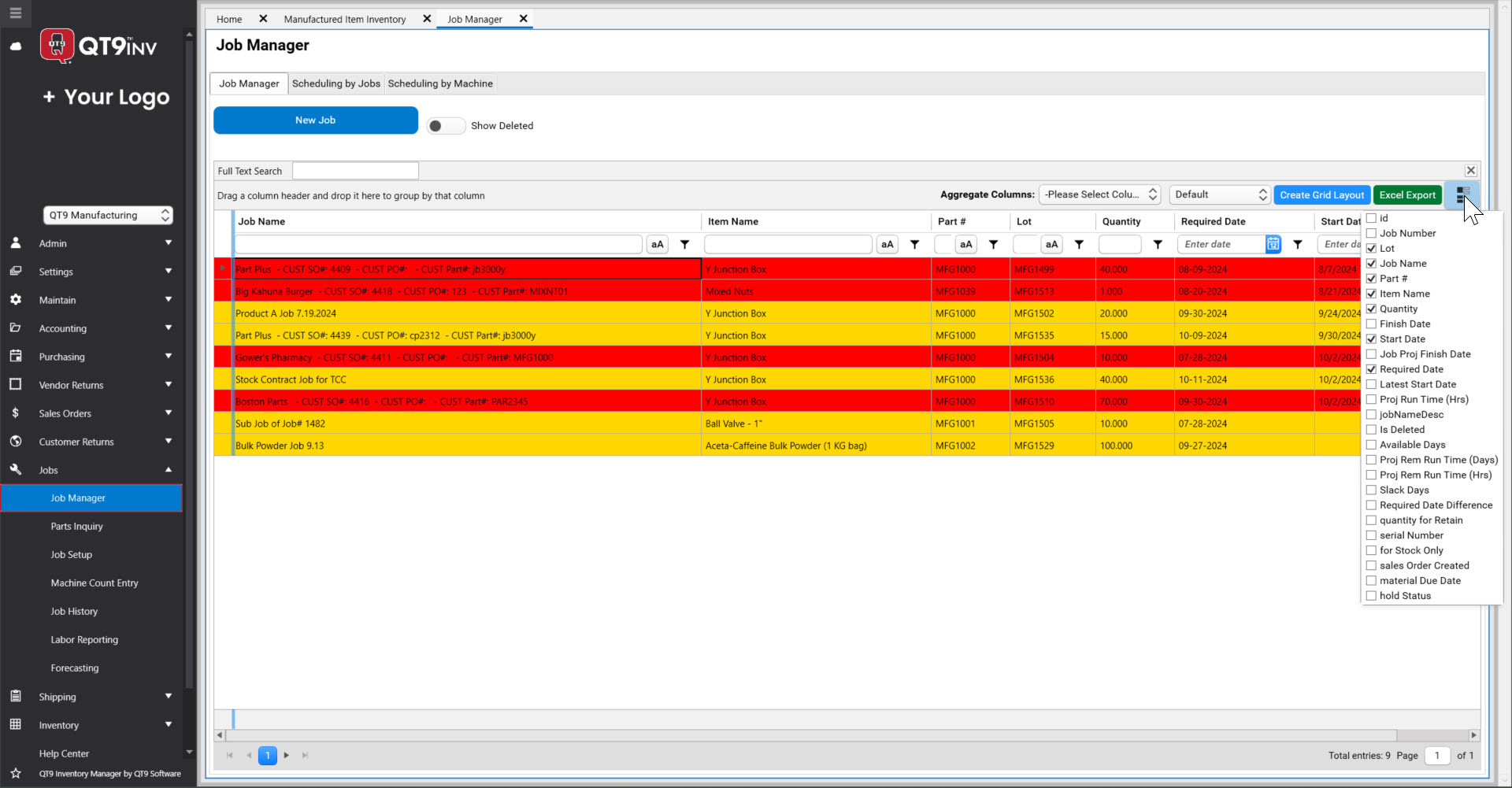Open the hamburger navigation menu
1512x788 pixels.
coord(16,13)
